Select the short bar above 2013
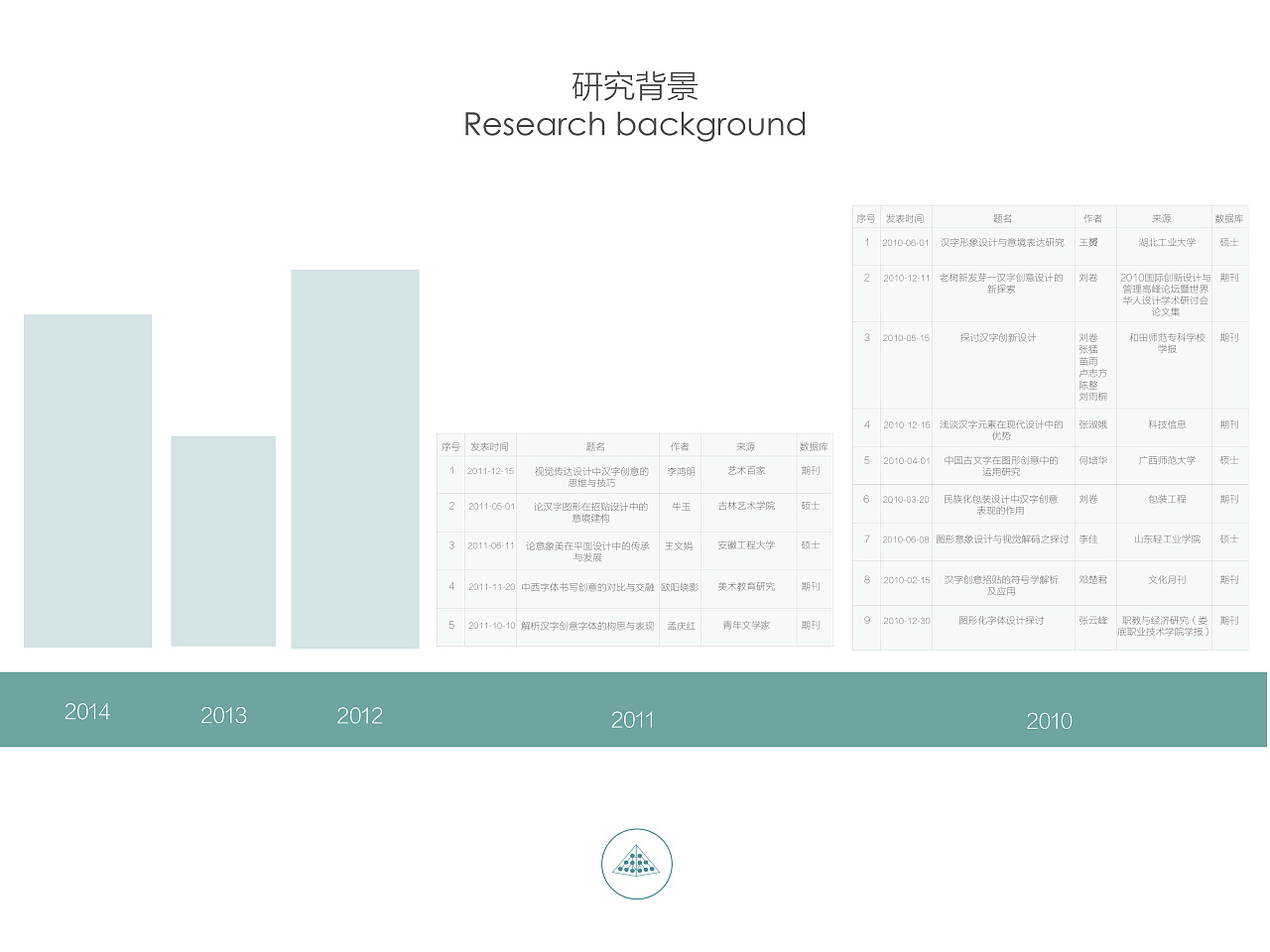The height and width of the screenshot is (952, 1270). (223, 541)
